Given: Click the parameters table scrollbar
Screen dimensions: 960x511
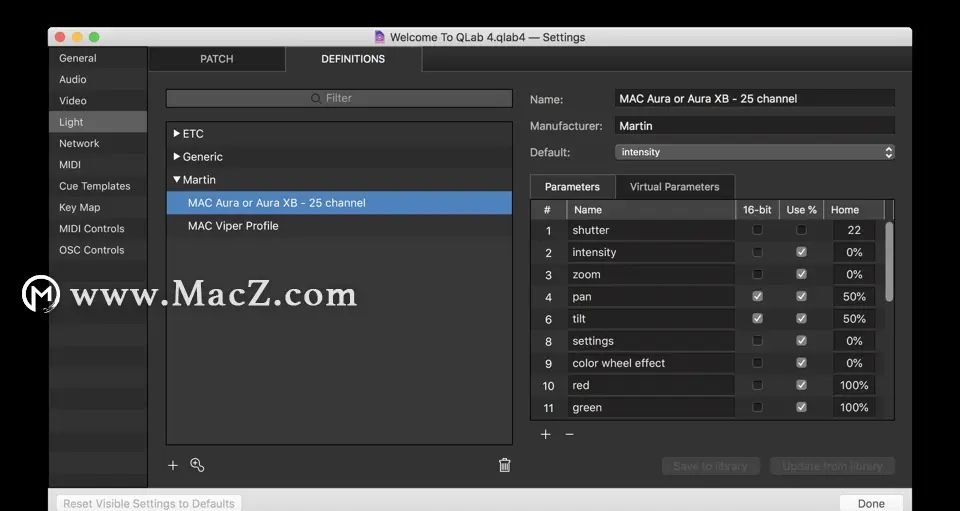Looking at the screenshot, I should (x=889, y=261).
